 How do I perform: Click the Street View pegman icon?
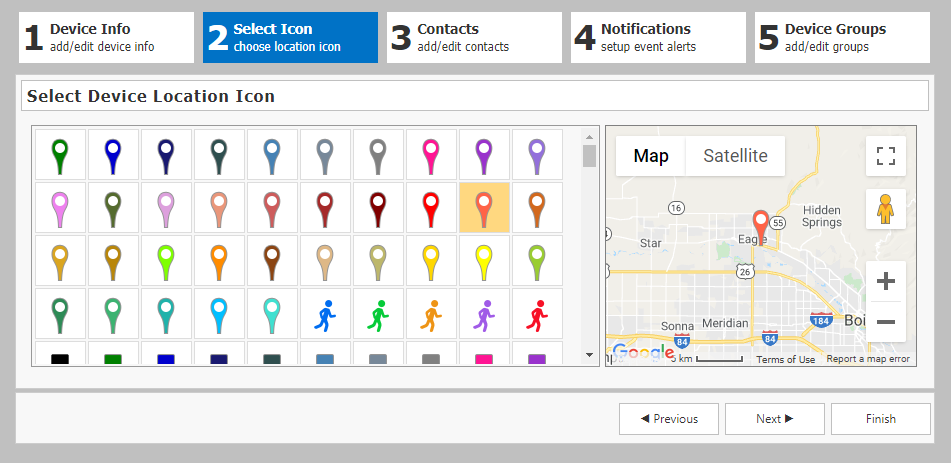click(885, 209)
